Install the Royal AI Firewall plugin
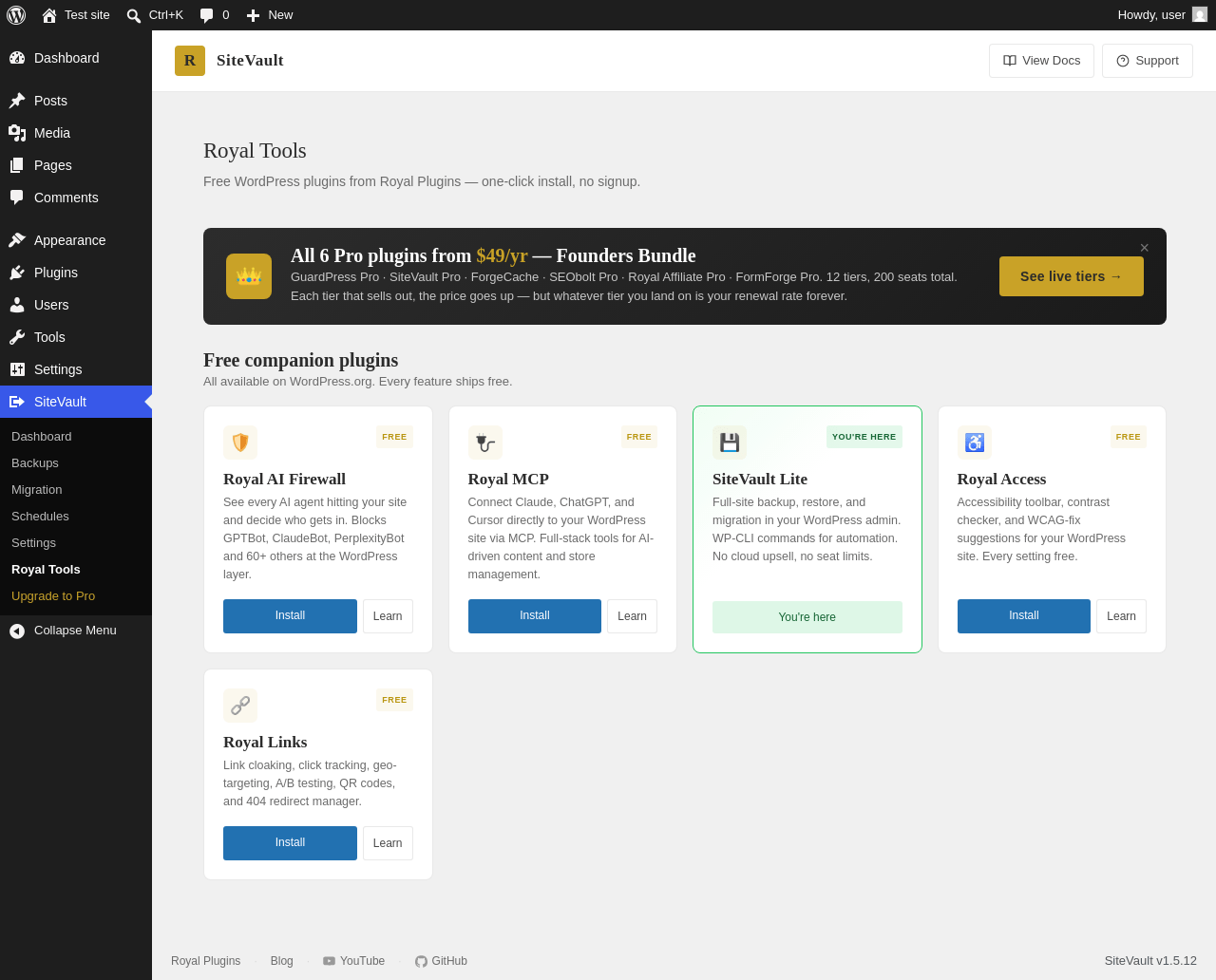Screen dimensions: 1216x980 pos(290,616)
